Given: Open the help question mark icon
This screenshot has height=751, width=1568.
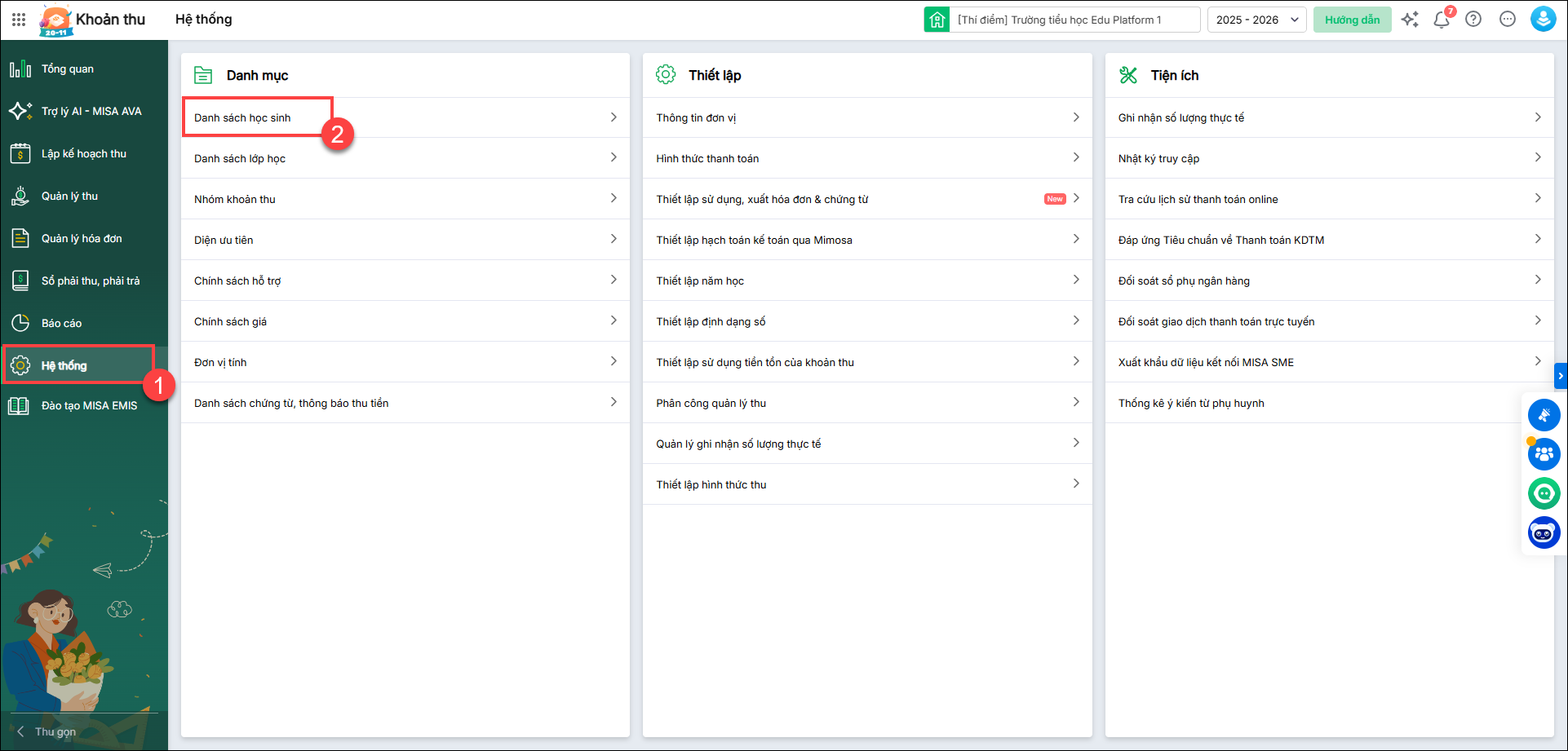Looking at the screenshot, I should point(1473,20).
